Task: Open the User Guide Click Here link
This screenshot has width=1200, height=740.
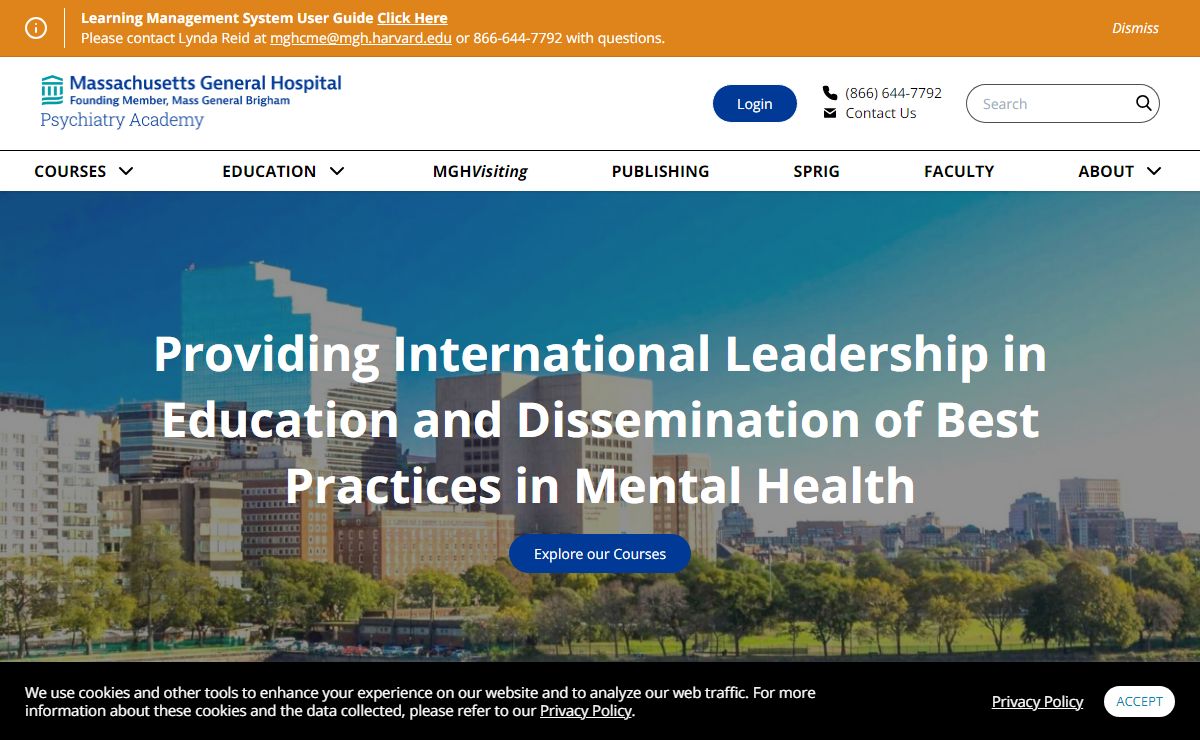Action: tap(412, 18)
